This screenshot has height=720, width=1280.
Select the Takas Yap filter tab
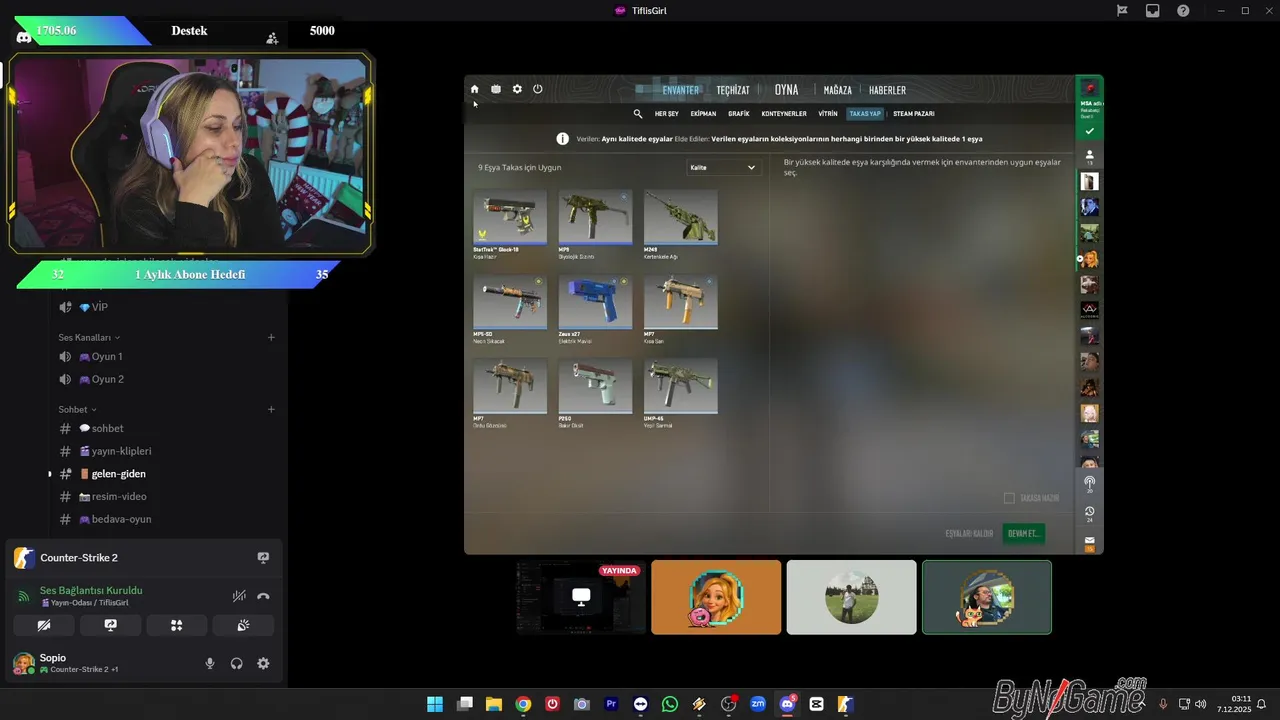click(x=865, y=114)
